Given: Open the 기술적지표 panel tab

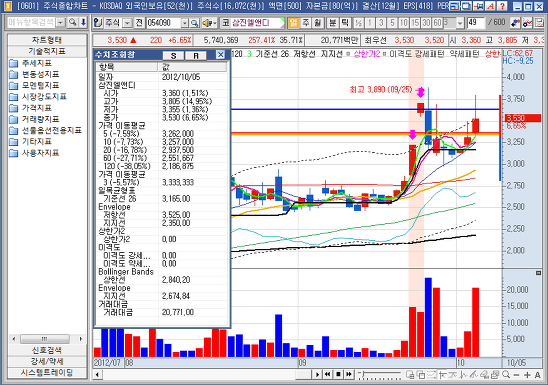Looking at the screenshot, I should [x=47, y=51].
